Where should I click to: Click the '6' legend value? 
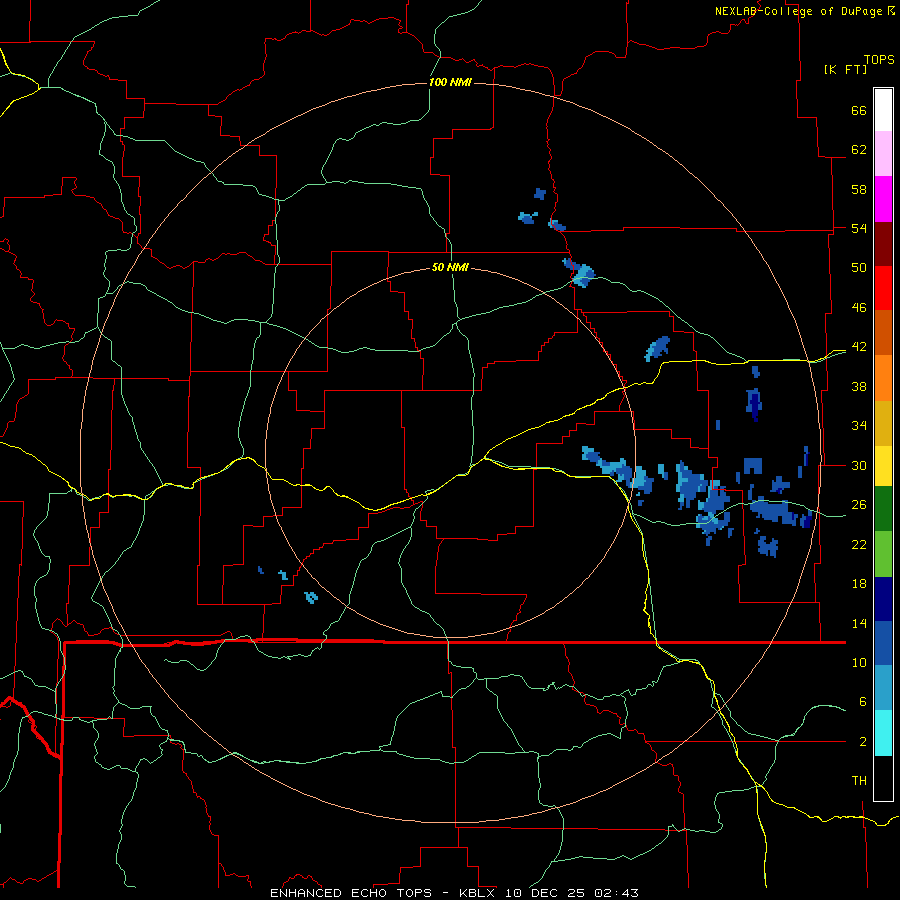[862, 702]
